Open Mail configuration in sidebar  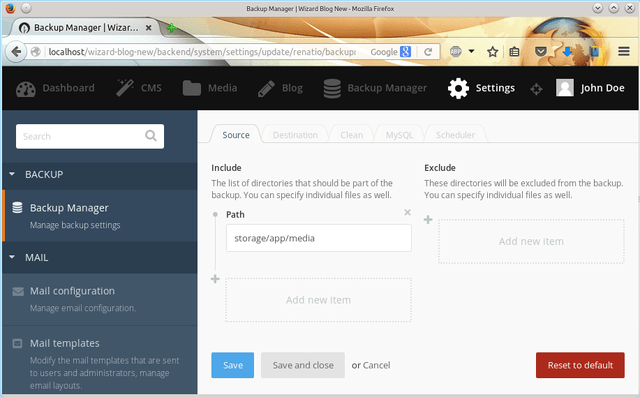pos(100,299)
